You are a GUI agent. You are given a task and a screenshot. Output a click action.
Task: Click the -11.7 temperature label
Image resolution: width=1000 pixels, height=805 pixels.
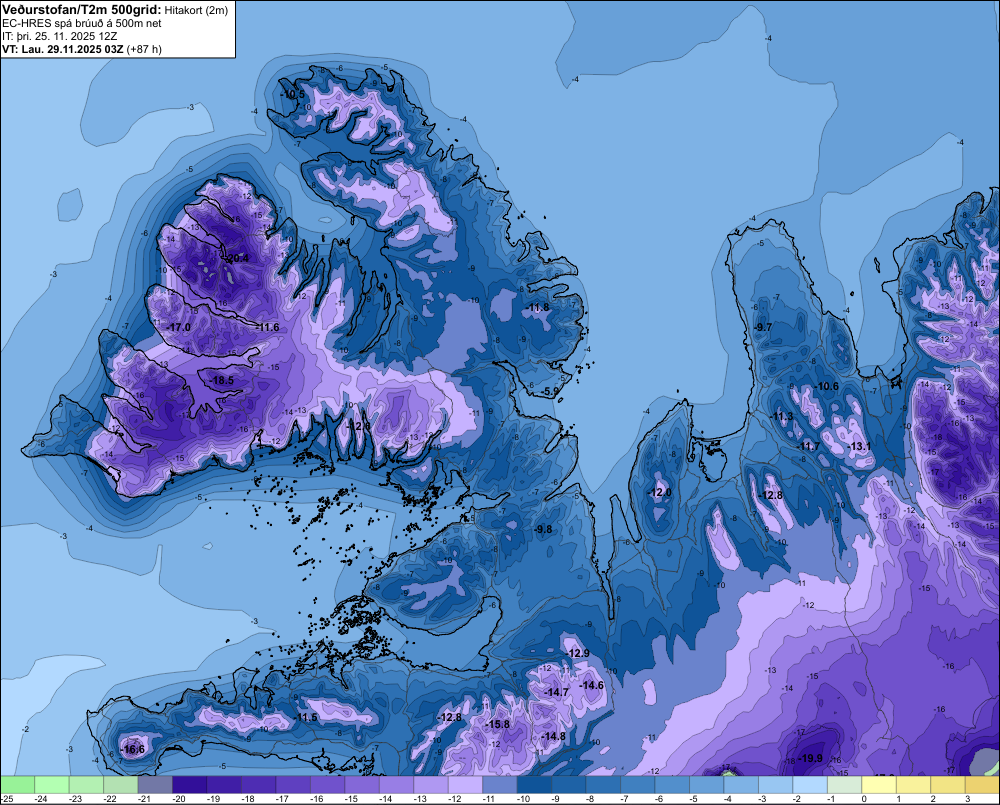[809, 446]
